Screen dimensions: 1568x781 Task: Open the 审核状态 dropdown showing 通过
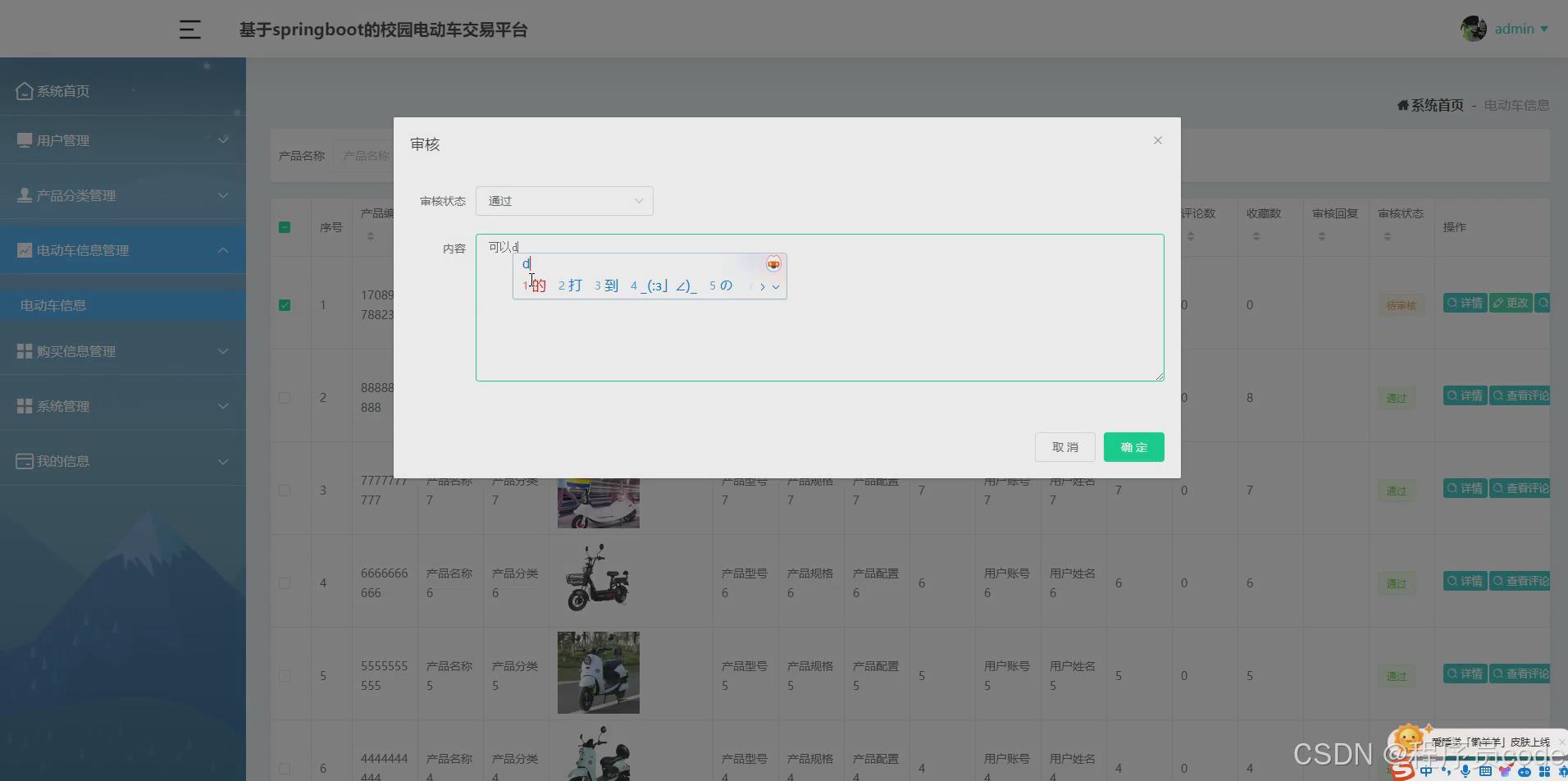(563, 200)
